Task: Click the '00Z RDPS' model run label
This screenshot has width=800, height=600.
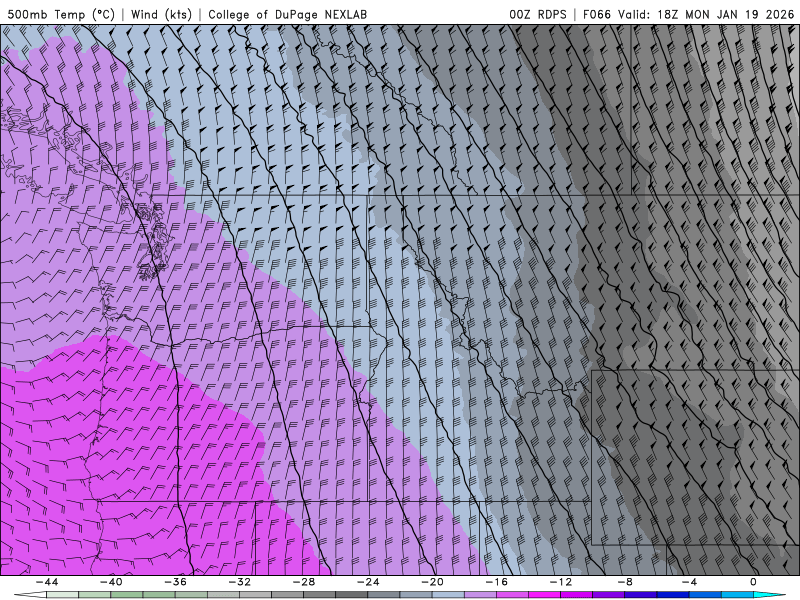Action: (537, 15)
